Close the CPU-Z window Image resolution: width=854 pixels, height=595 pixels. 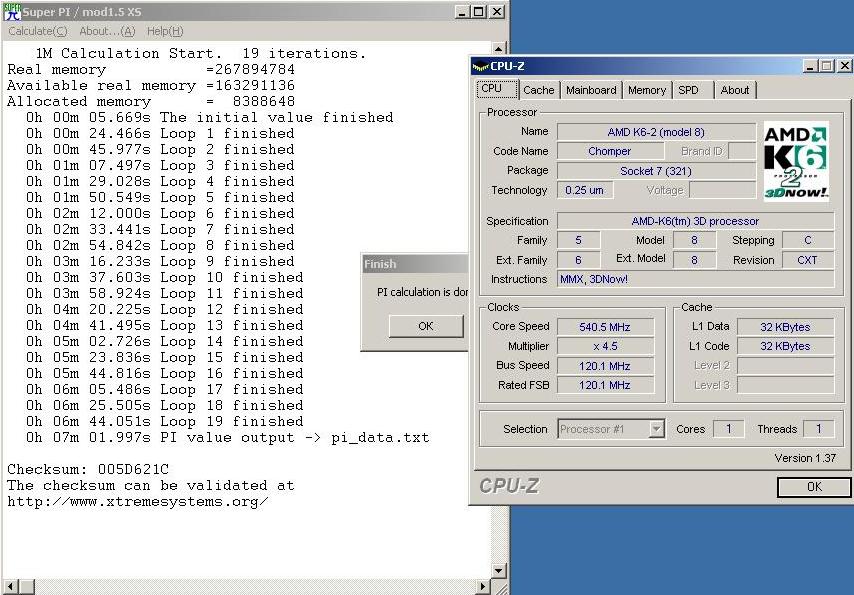point(845,66)
